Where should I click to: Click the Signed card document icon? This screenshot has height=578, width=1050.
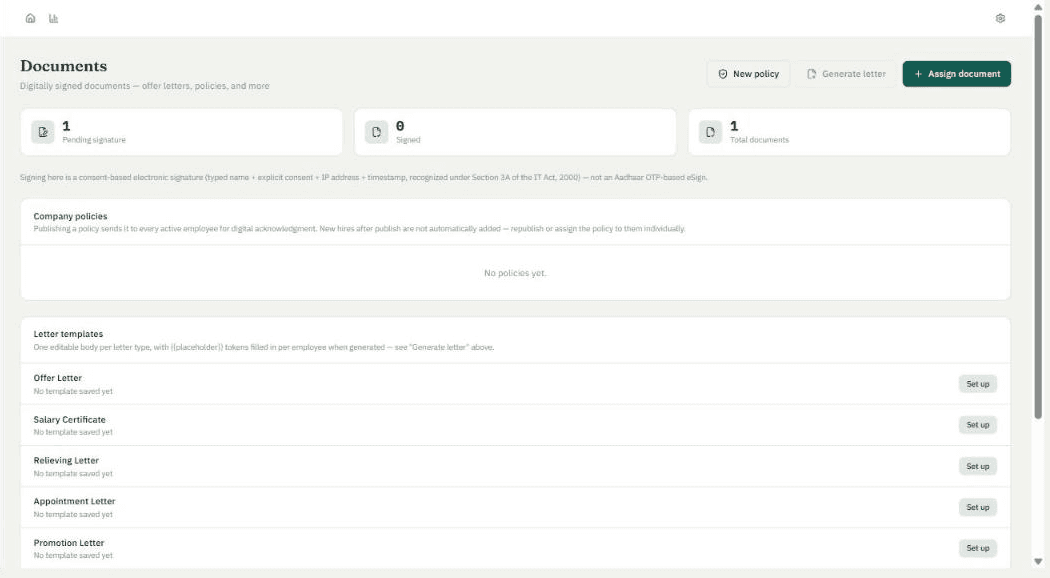click(376, 132)
